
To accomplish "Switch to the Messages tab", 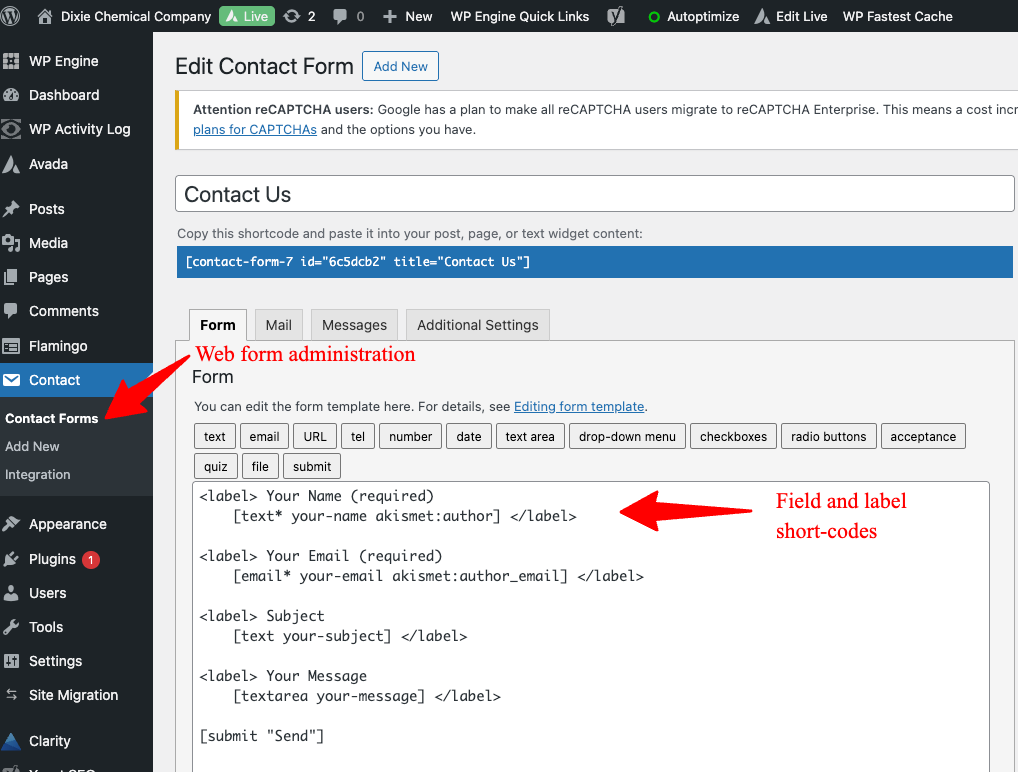I will click(354, 325).
